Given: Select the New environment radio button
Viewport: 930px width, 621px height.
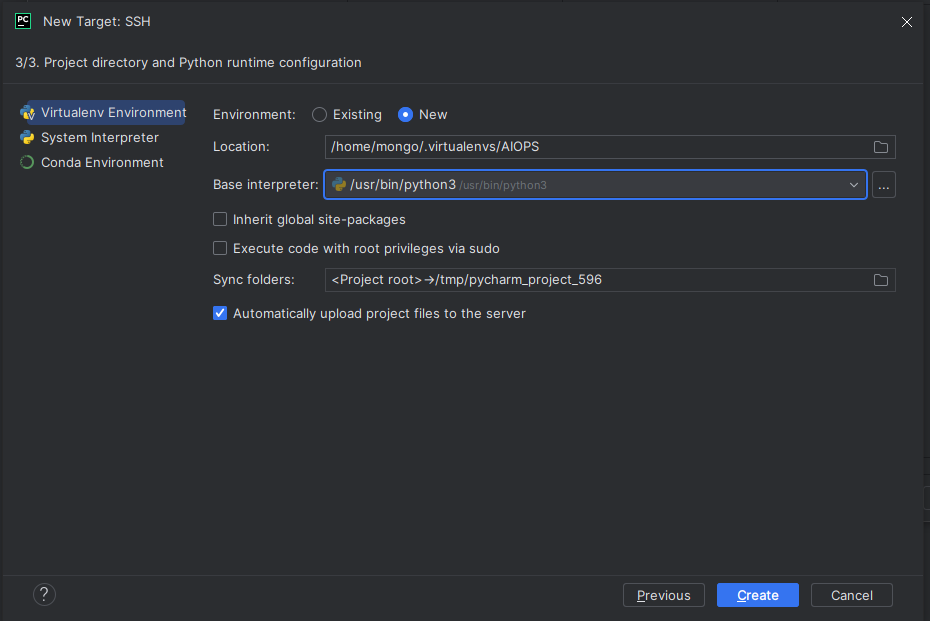Looking at the screenshot, I should pos(406,115).
